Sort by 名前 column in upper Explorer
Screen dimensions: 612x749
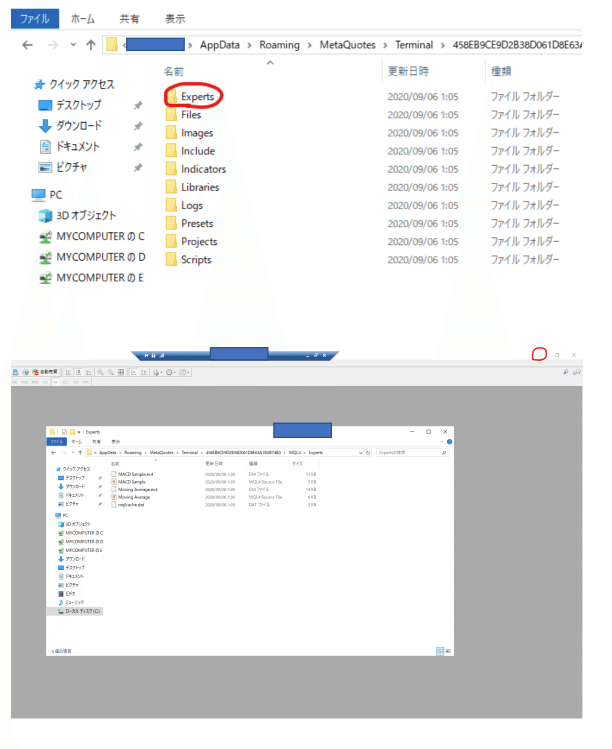[x=173, y=72]
